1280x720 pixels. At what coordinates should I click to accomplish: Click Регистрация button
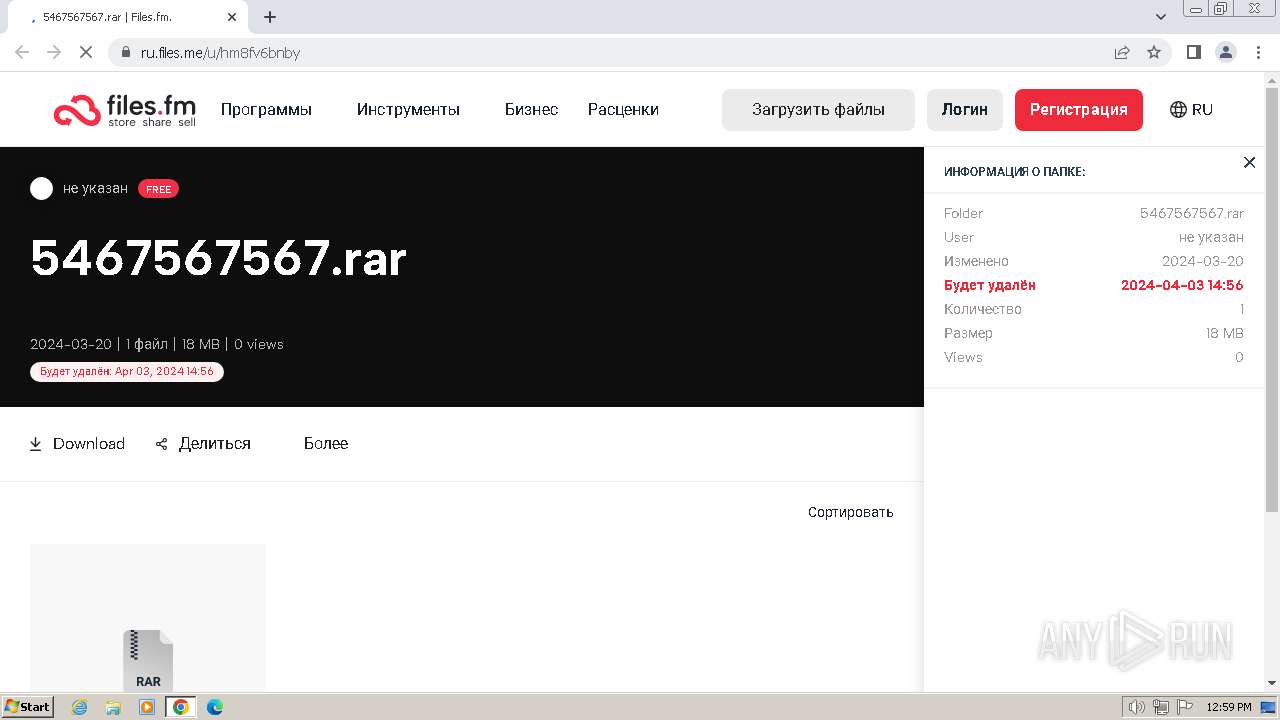[x=1079, y=110]
